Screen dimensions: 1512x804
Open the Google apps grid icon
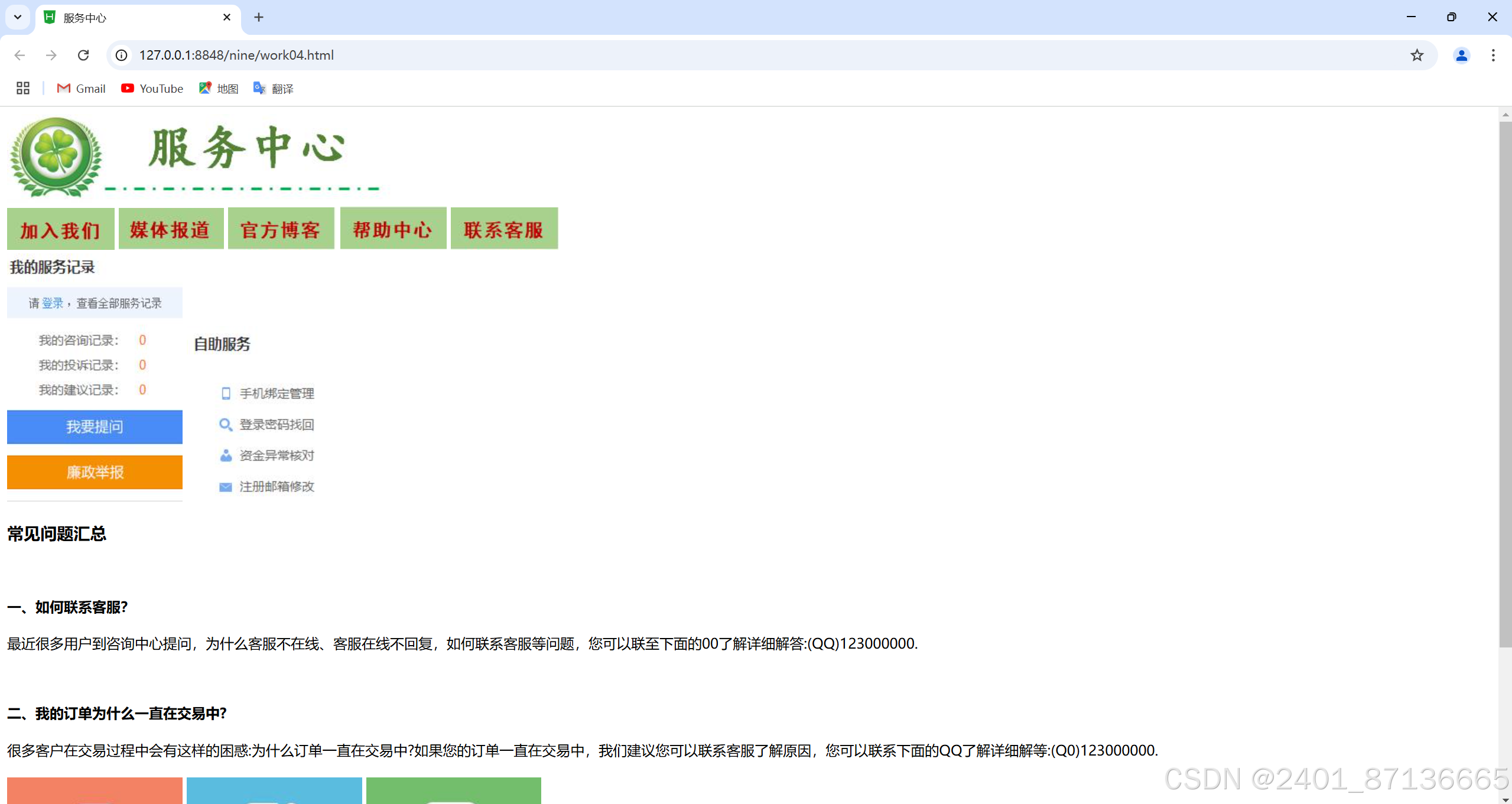click(23, 89)
